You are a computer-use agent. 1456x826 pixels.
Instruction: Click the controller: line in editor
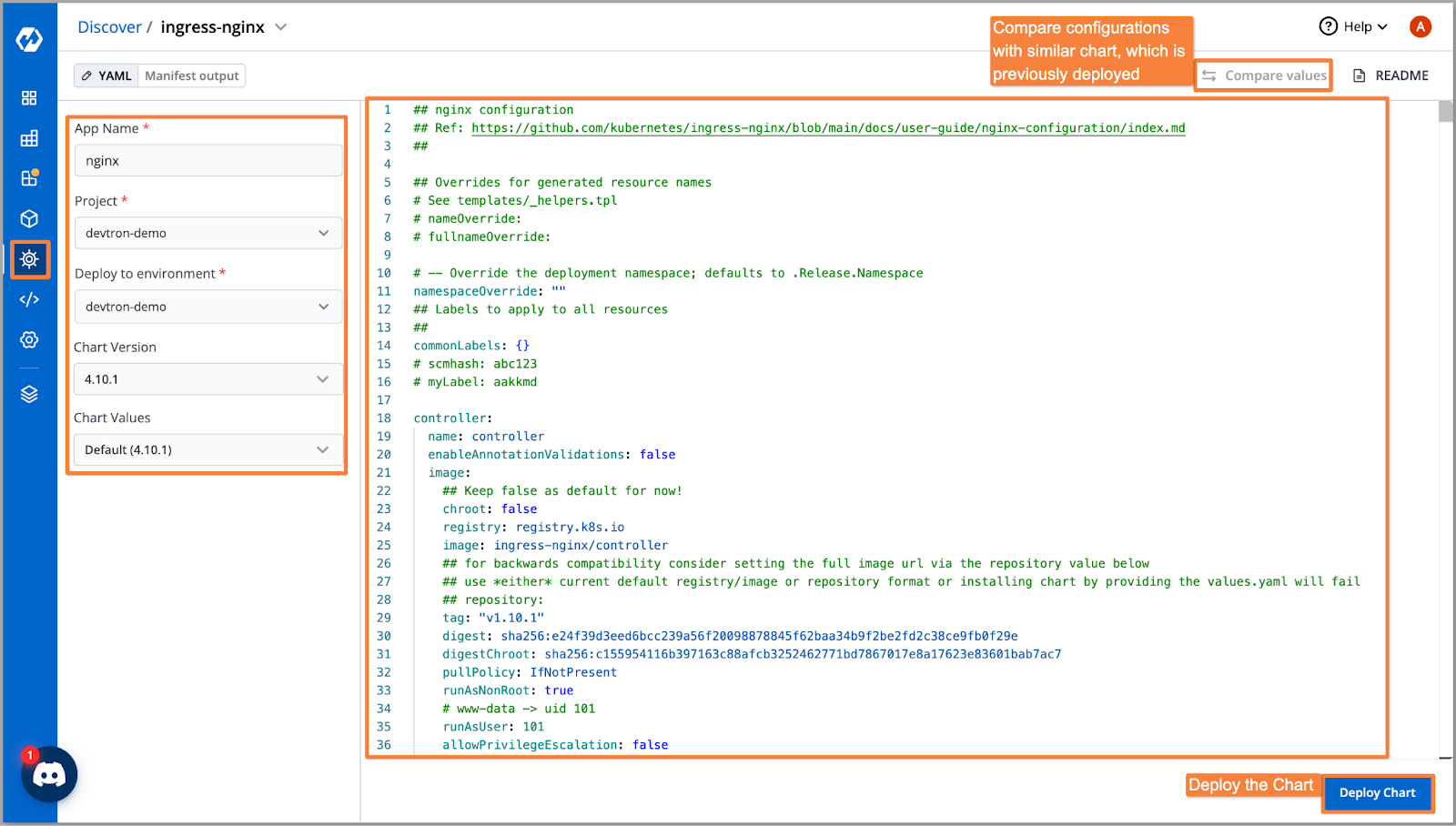[x=452, y=418]
